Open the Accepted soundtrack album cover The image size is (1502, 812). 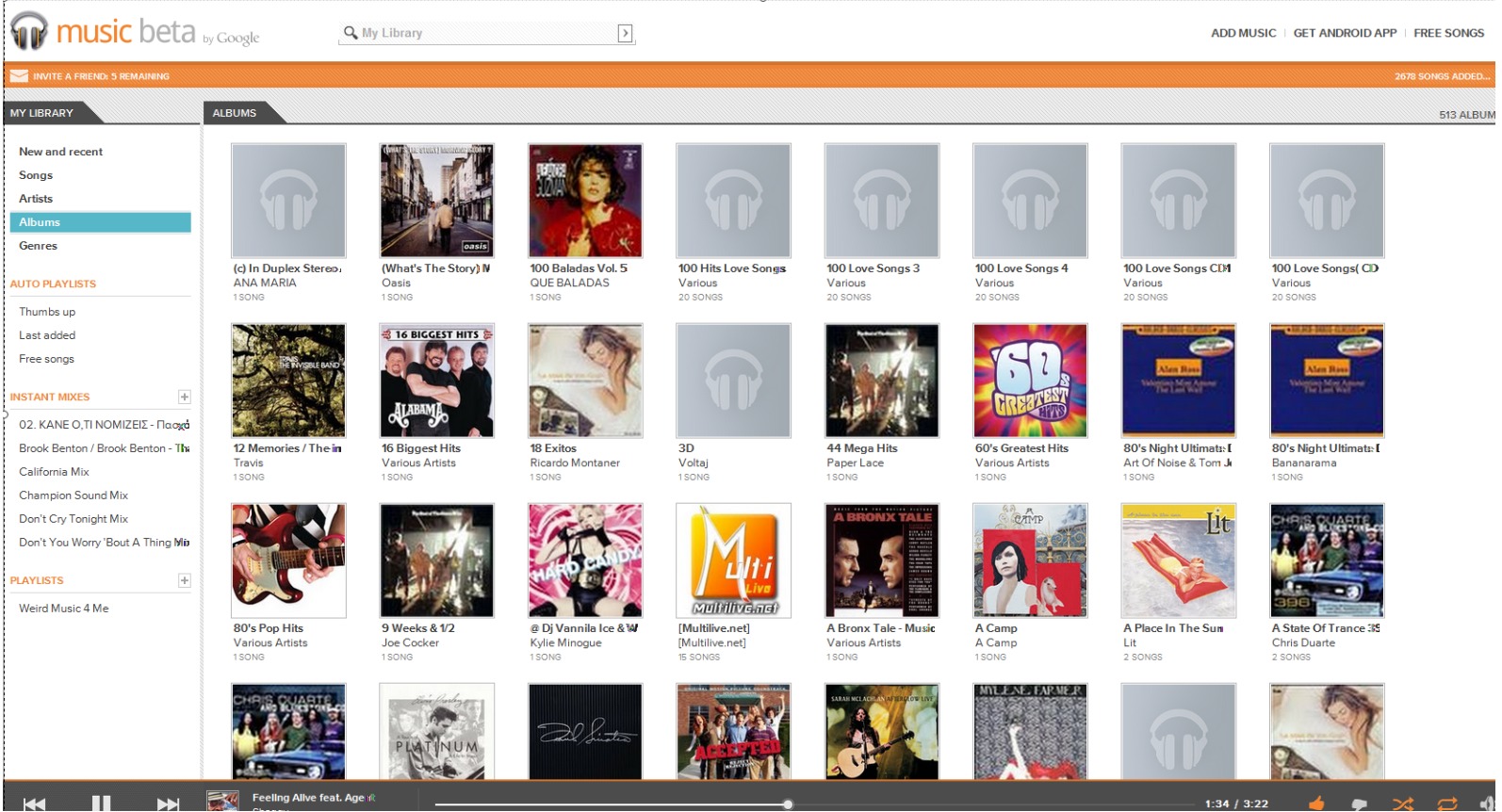point(734,732)
